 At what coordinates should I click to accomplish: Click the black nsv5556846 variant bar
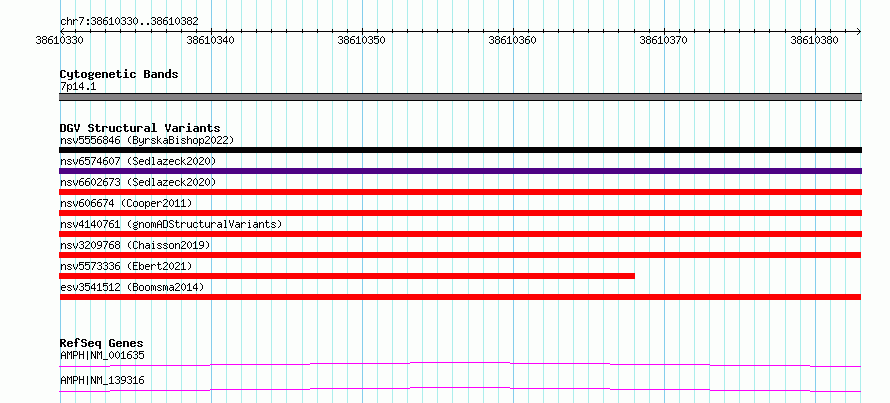point(460,150)
